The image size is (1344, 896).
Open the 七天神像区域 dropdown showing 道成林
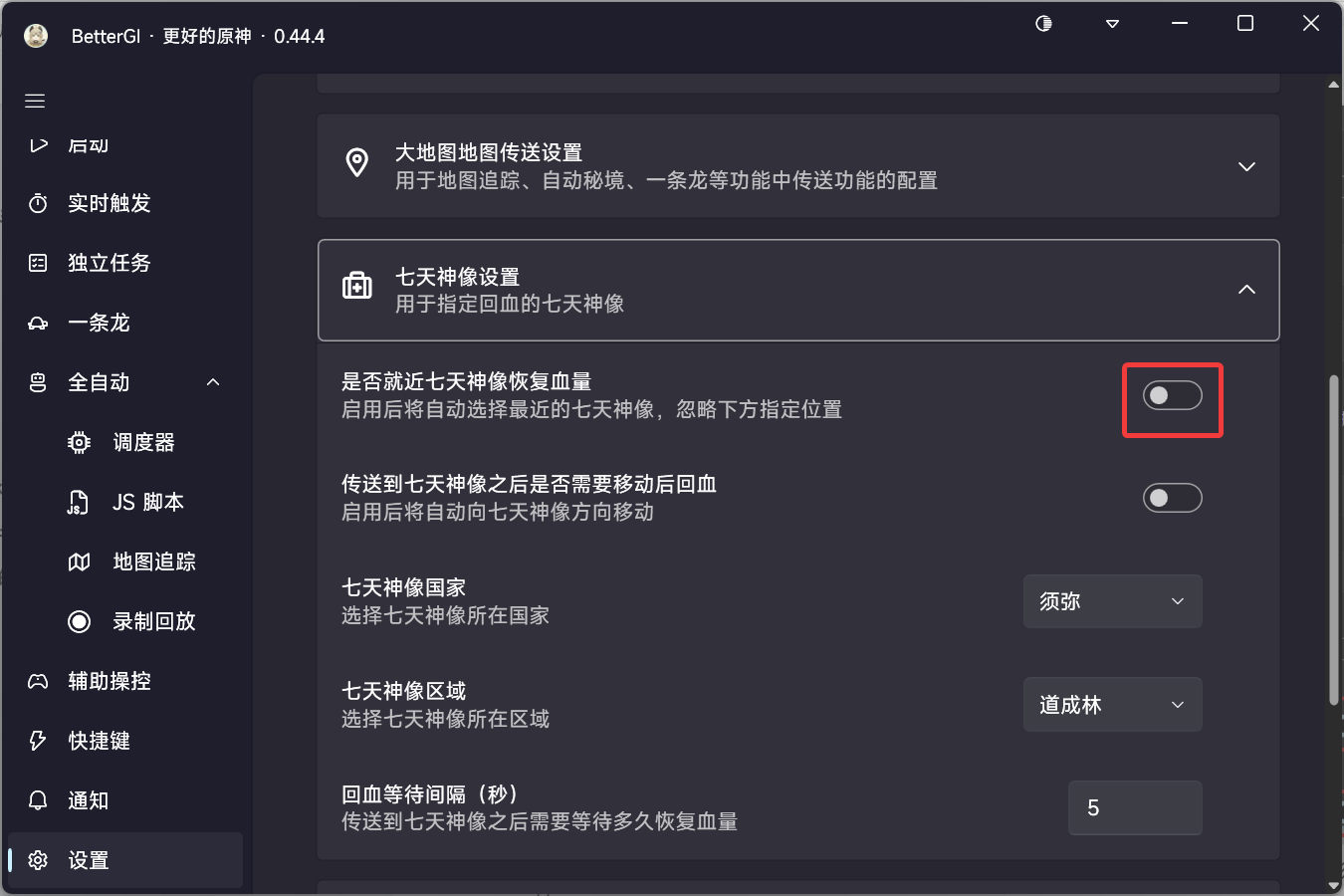[1112, 705]
